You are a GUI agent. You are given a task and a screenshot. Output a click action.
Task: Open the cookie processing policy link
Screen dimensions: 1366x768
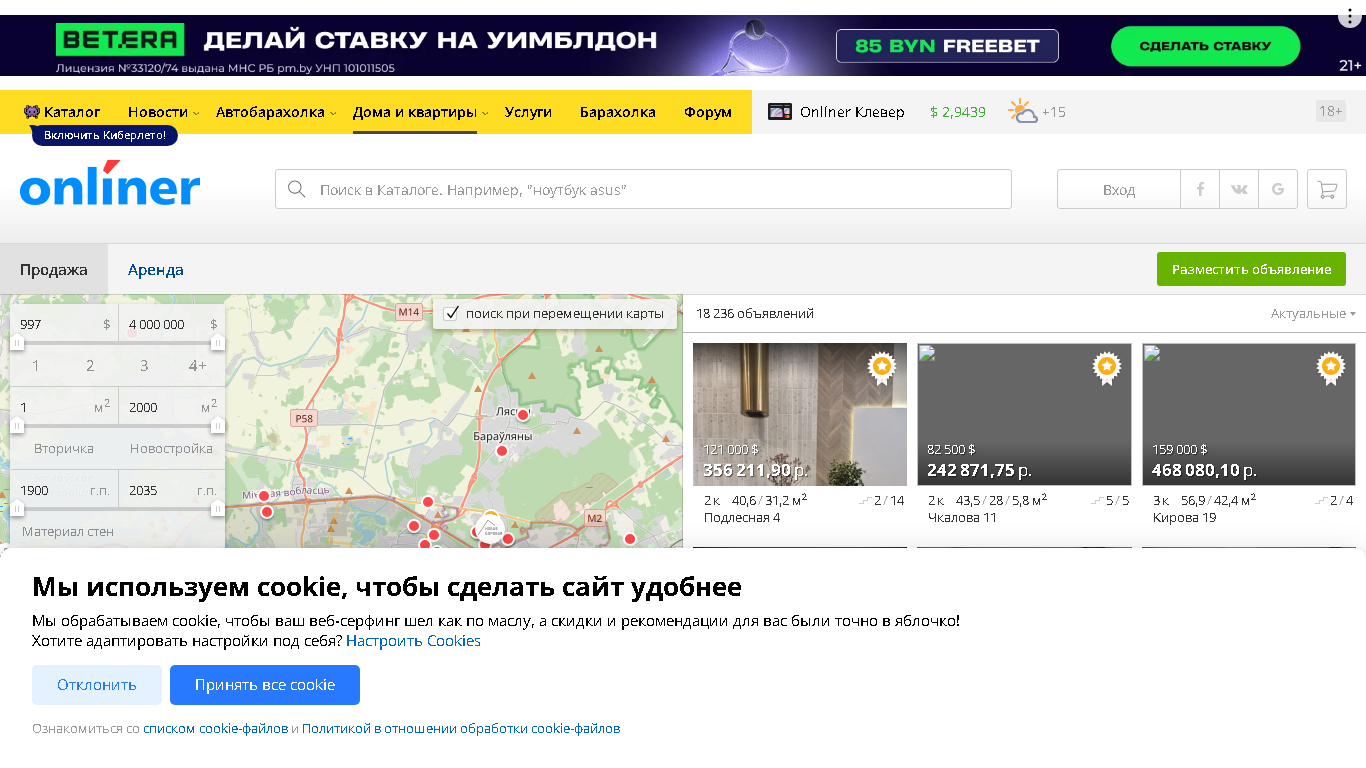[x=461, y=729]
